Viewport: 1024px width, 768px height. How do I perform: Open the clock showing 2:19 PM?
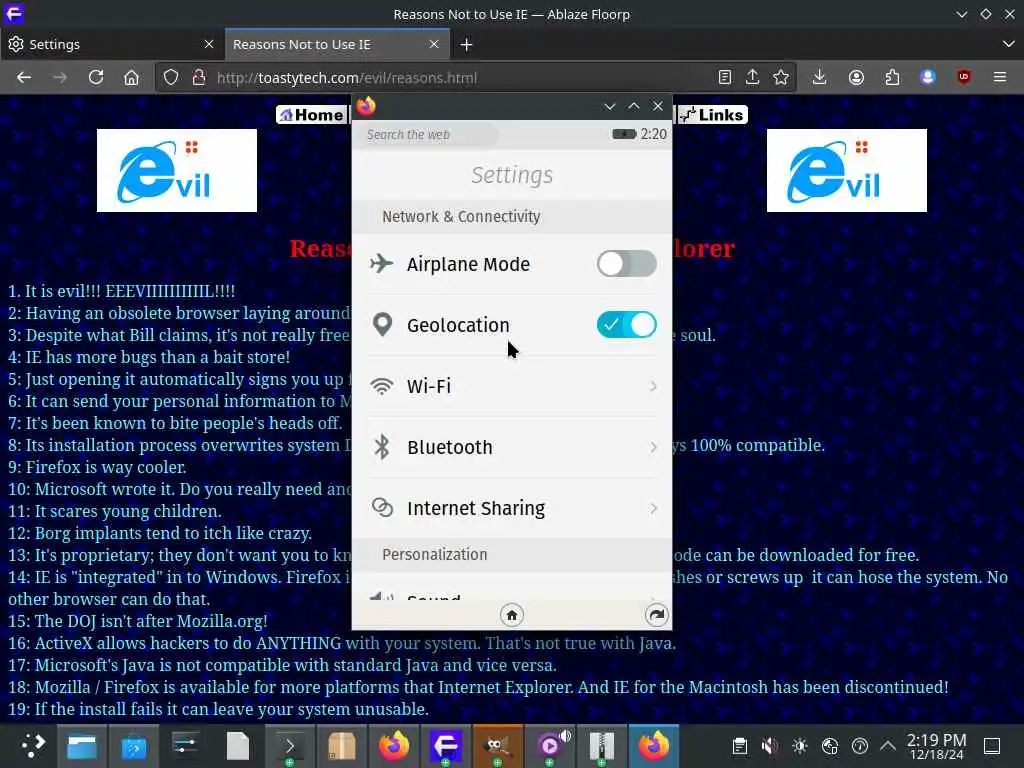pos(936,746)
